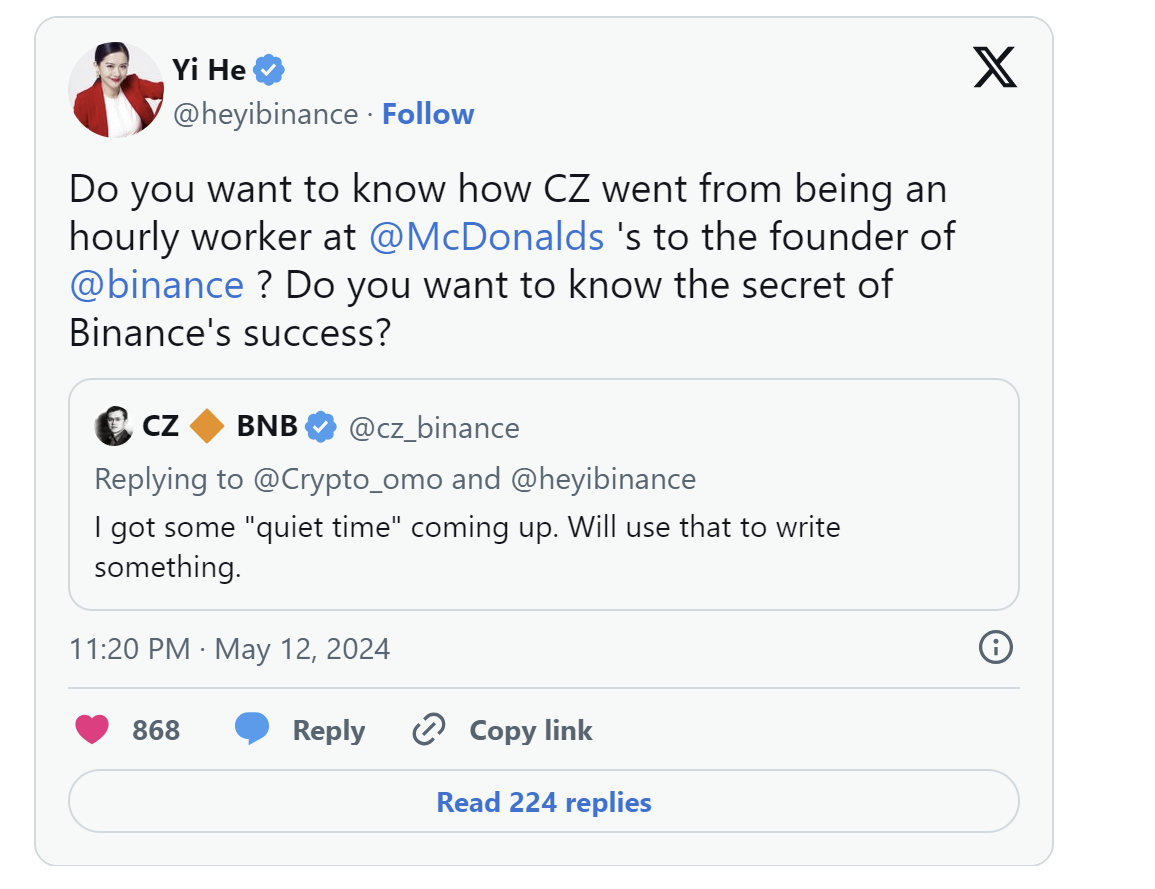Click the @cz_binance handle in quoted tweet
Screen dimensions: 1155x889
point(434,428)
